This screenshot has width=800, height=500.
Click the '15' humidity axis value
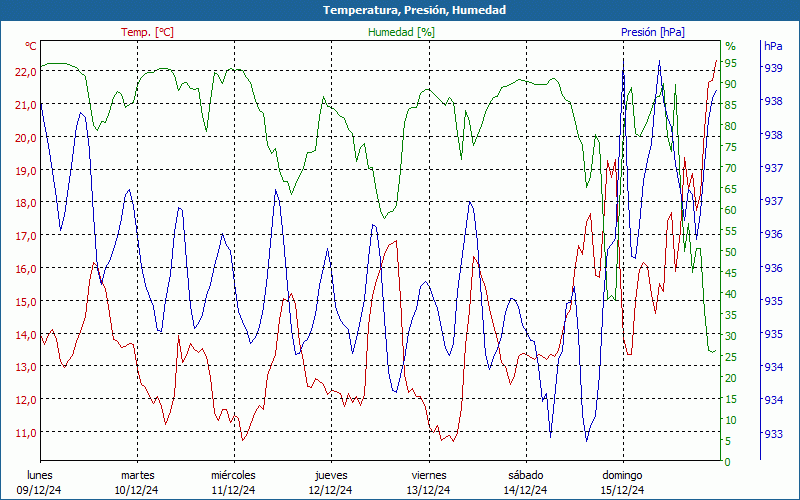click(731, 399)
